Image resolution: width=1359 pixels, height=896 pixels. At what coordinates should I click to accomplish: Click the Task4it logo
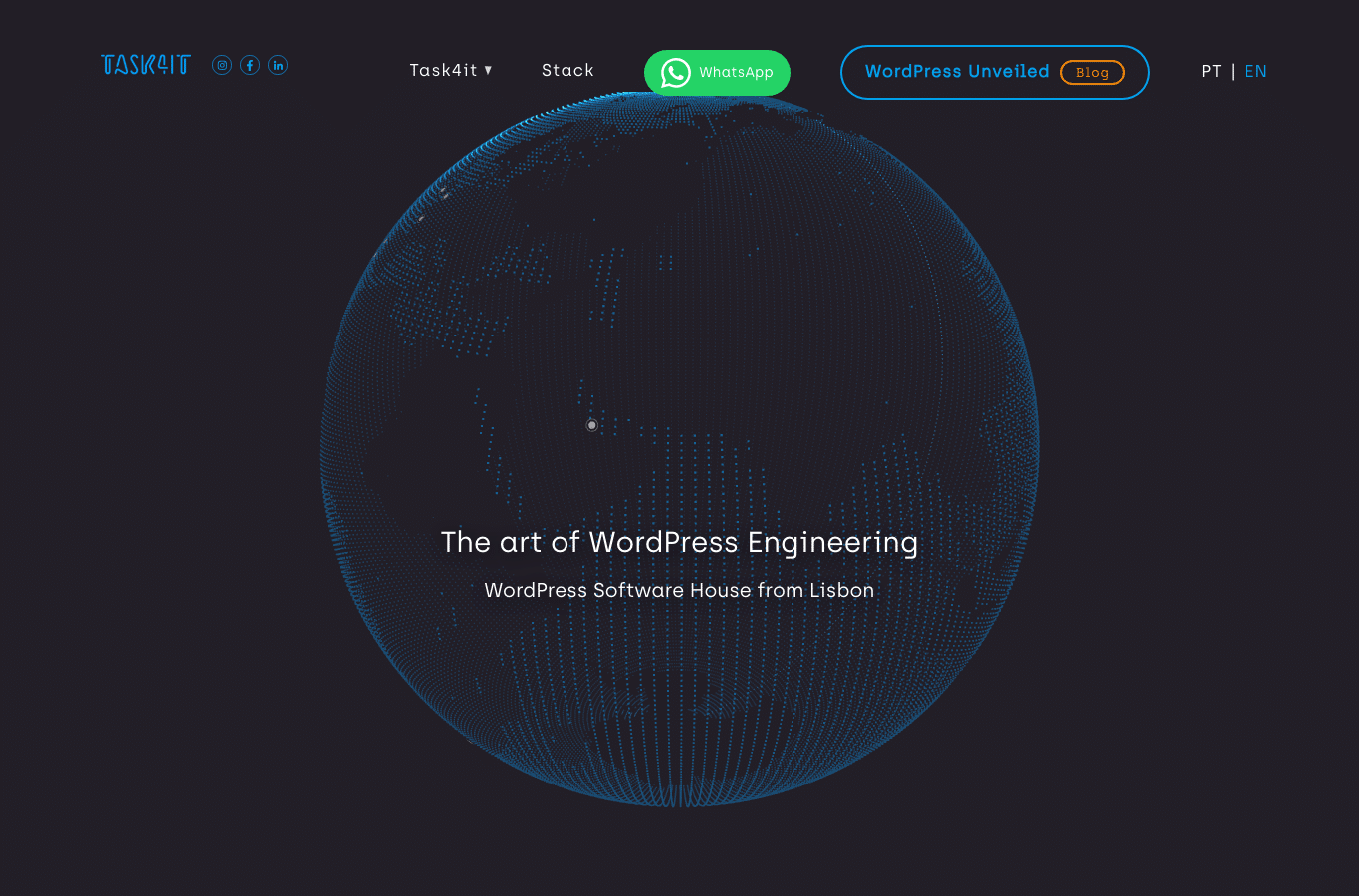[145, 65]
